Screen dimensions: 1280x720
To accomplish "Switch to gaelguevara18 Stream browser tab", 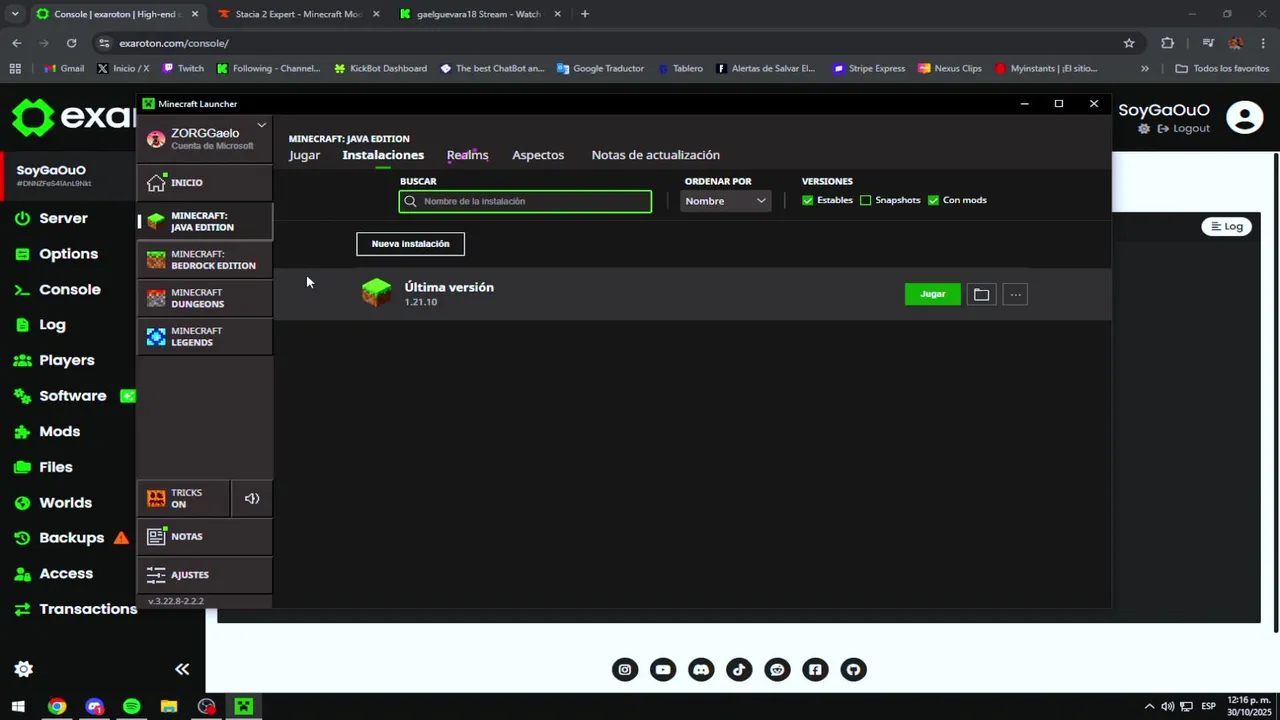I will 479,14.
